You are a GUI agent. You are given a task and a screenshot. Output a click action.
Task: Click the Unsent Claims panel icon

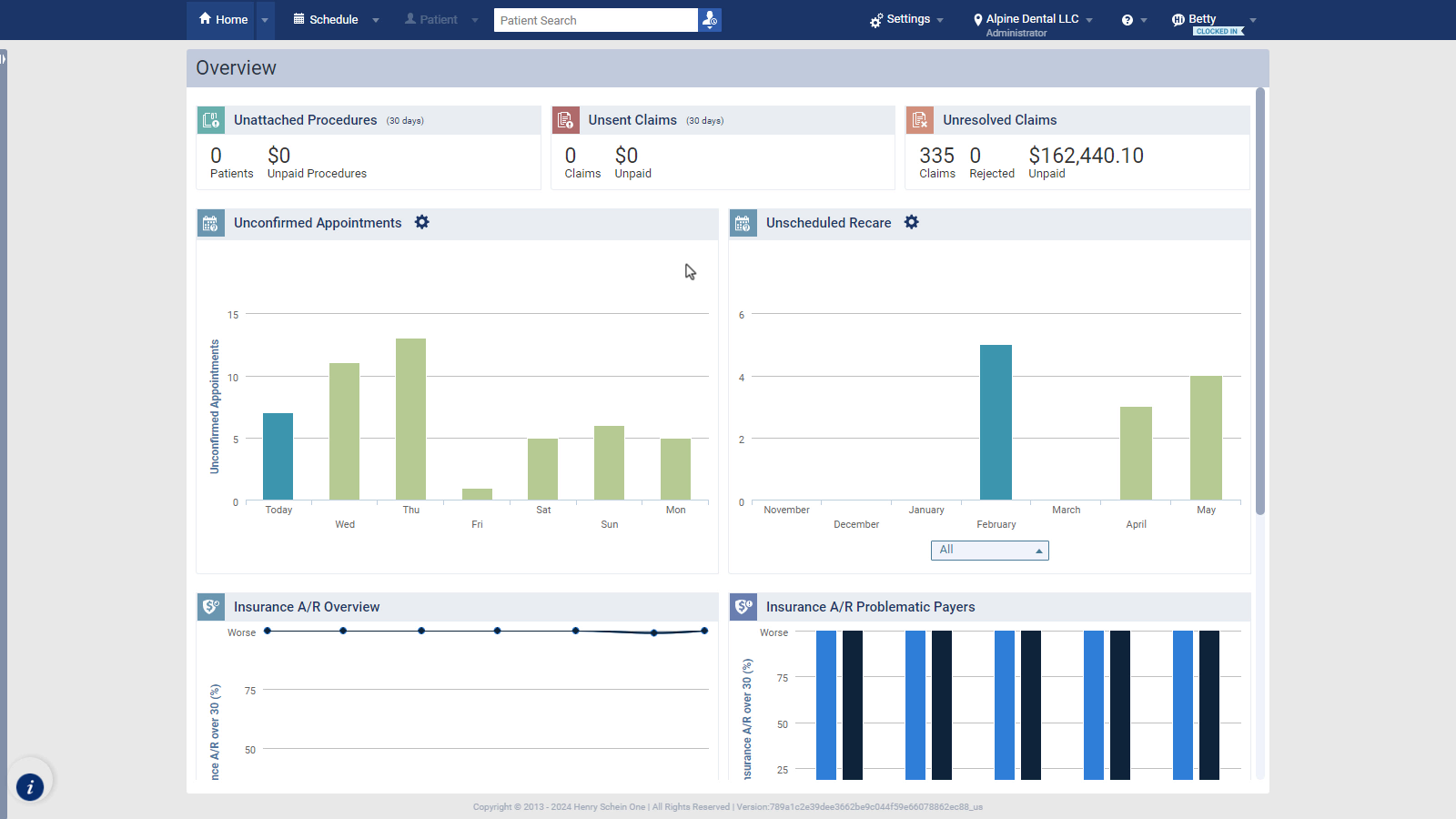point(565,120)
